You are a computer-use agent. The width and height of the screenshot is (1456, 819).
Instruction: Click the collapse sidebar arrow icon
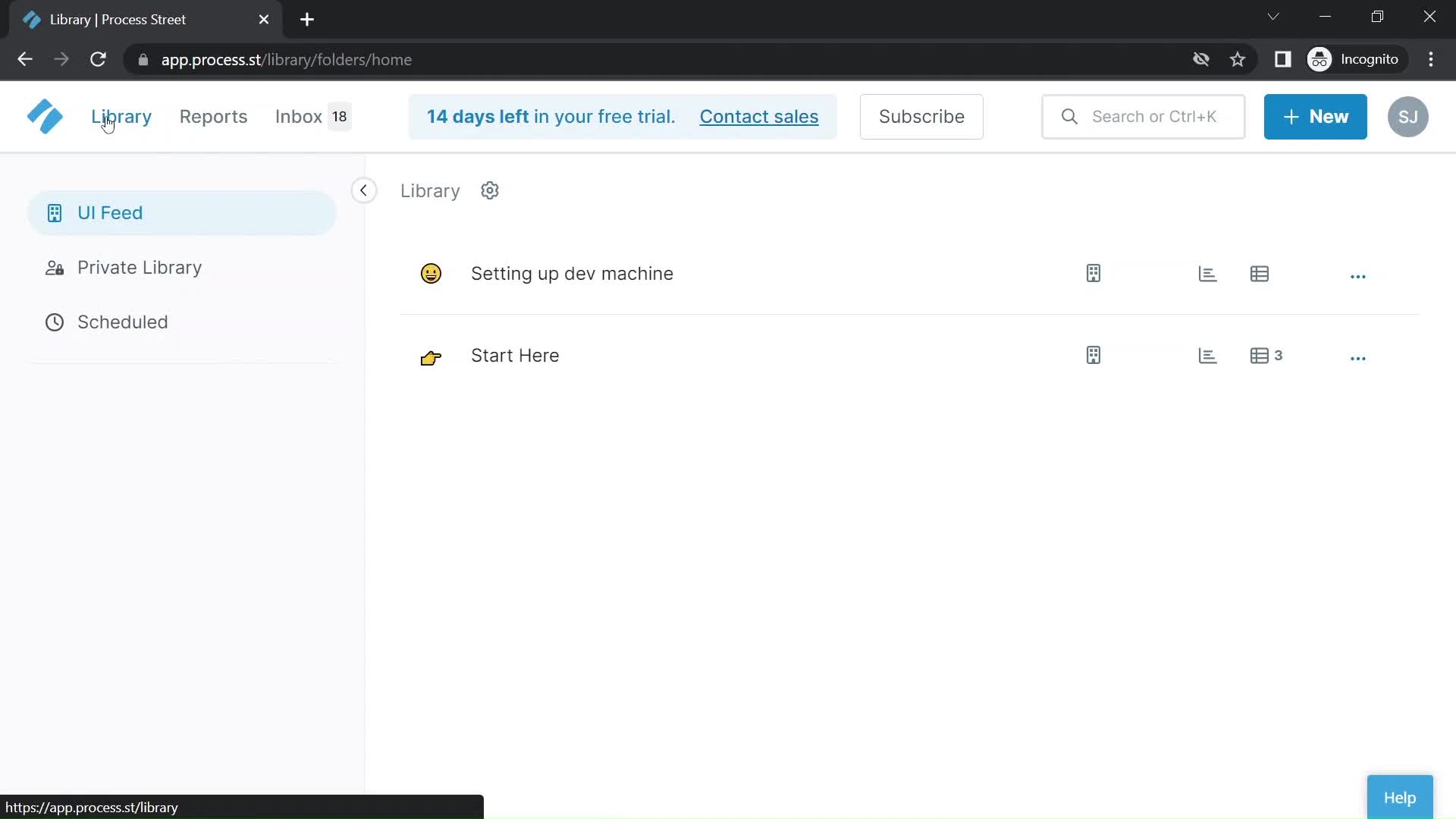tap(363, 190)
